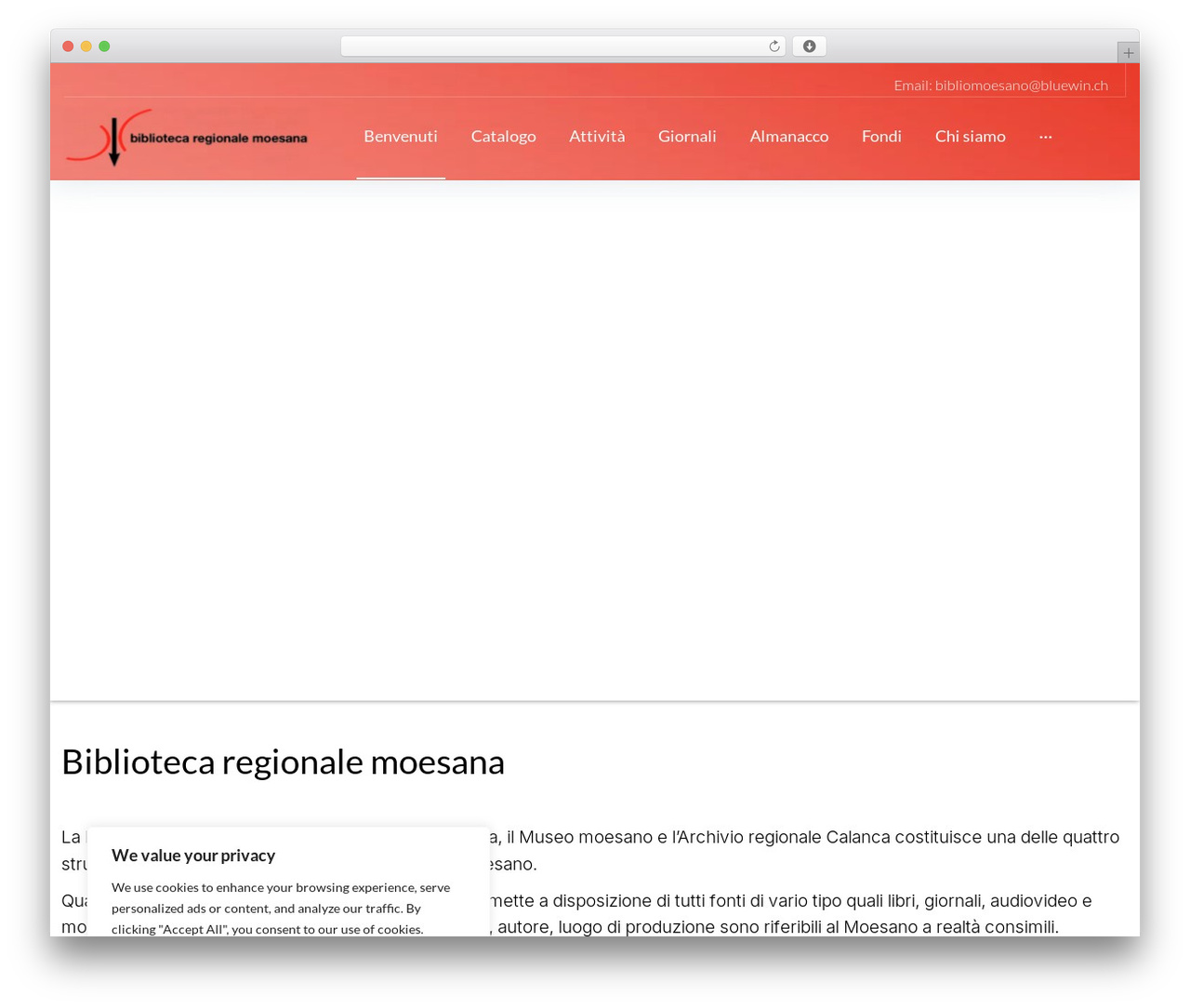Click the Biblioteca regionale moesana heading
The image size is (1190, 1008).
pos(283,762)
